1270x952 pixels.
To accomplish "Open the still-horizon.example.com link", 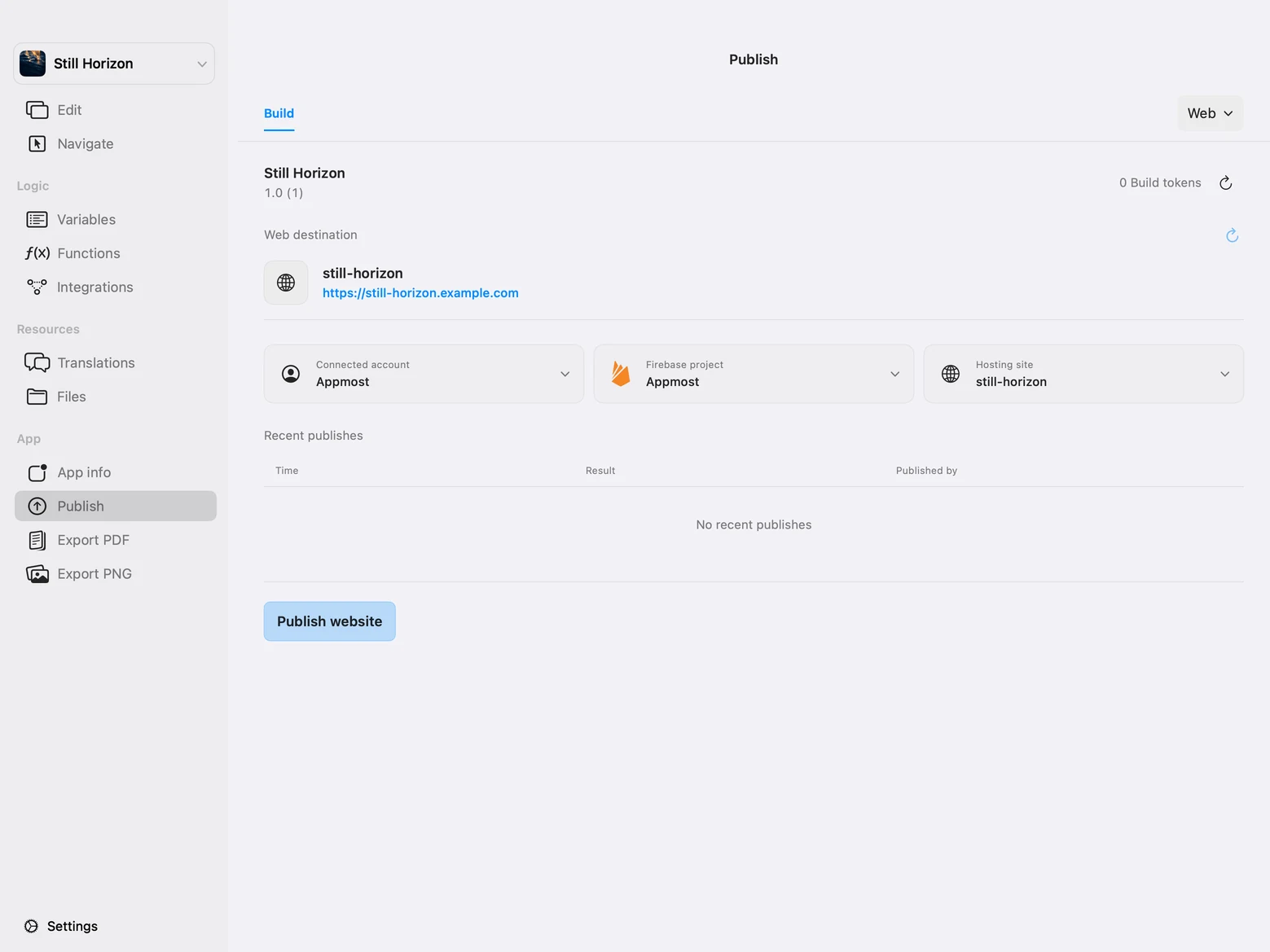I will 420,293.
